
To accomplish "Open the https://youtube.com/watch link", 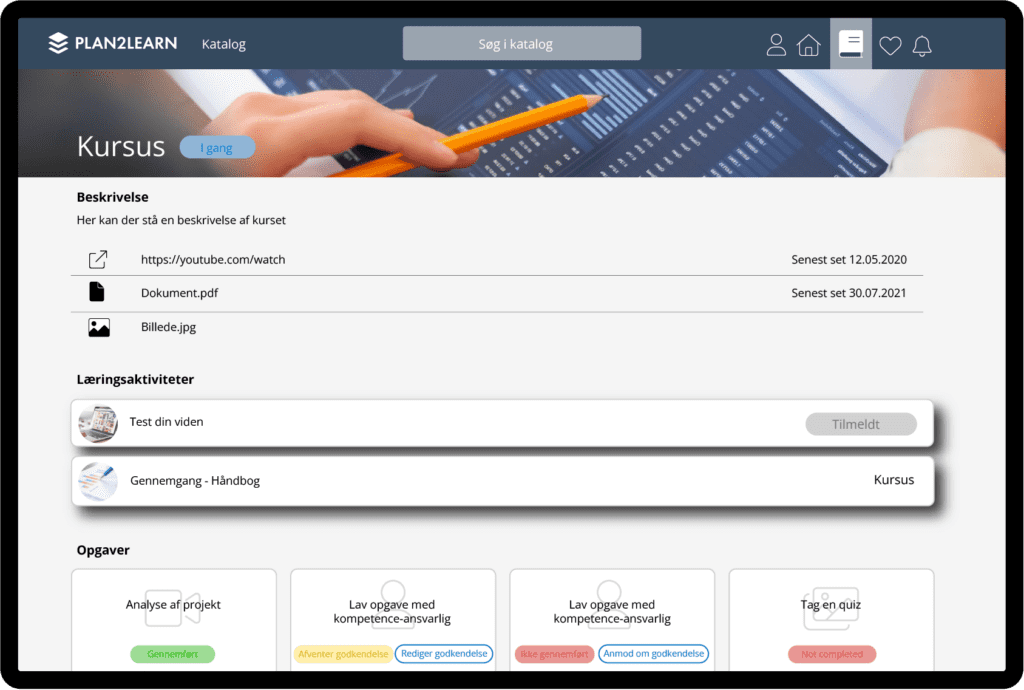I will pyautogui.click(x=212, y=259).
